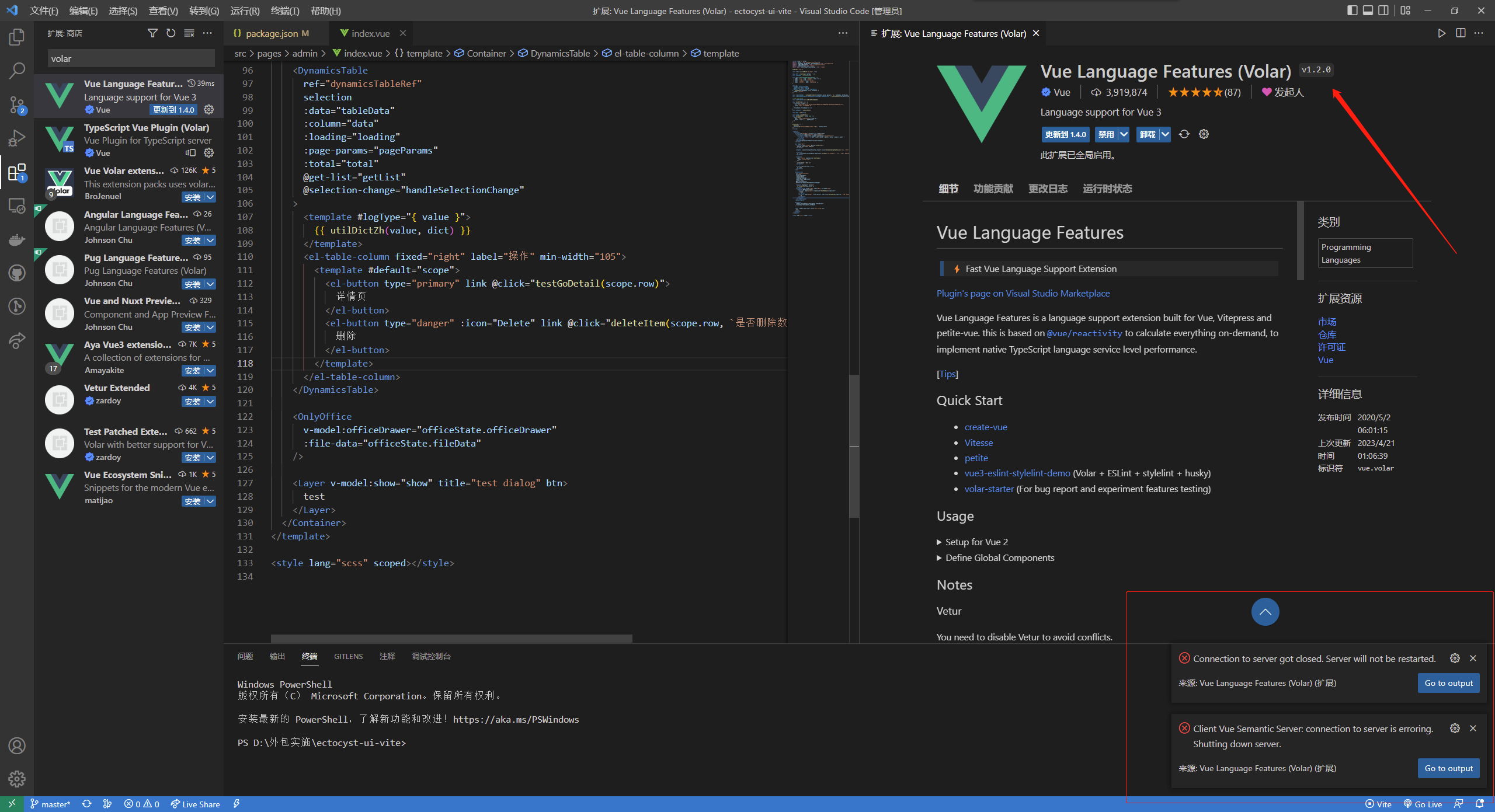Viewport: 1495px width, 812px height.
Task: Open the Source Control view
Action: (17, 104)
